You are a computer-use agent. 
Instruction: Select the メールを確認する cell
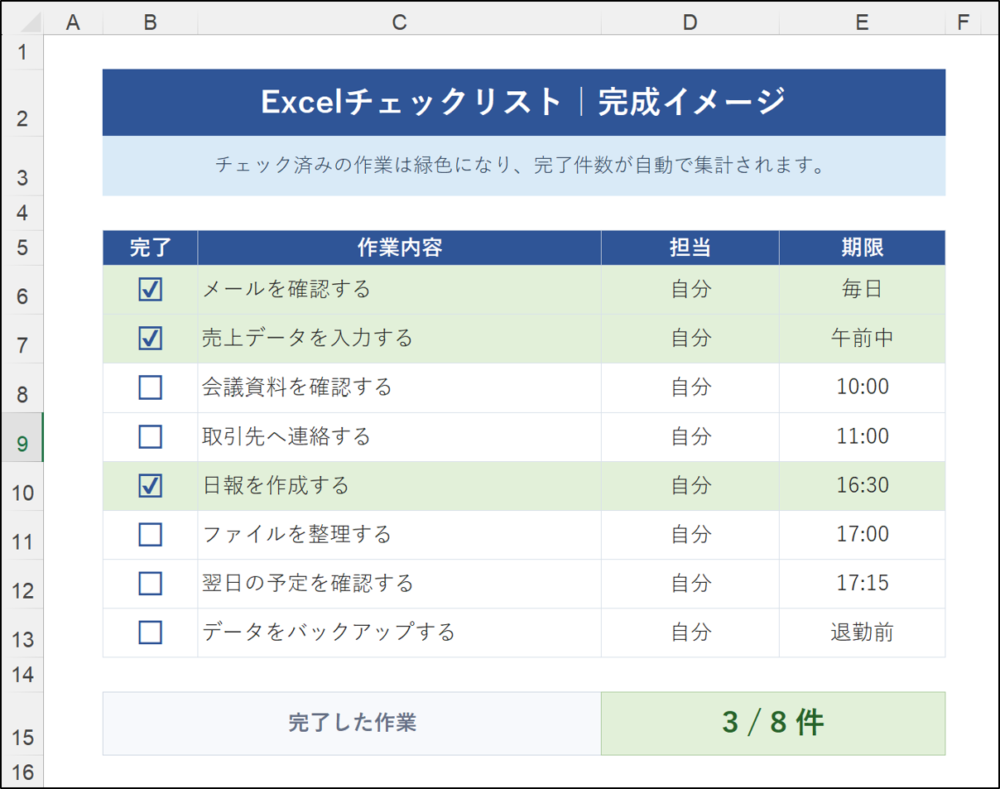399,290
